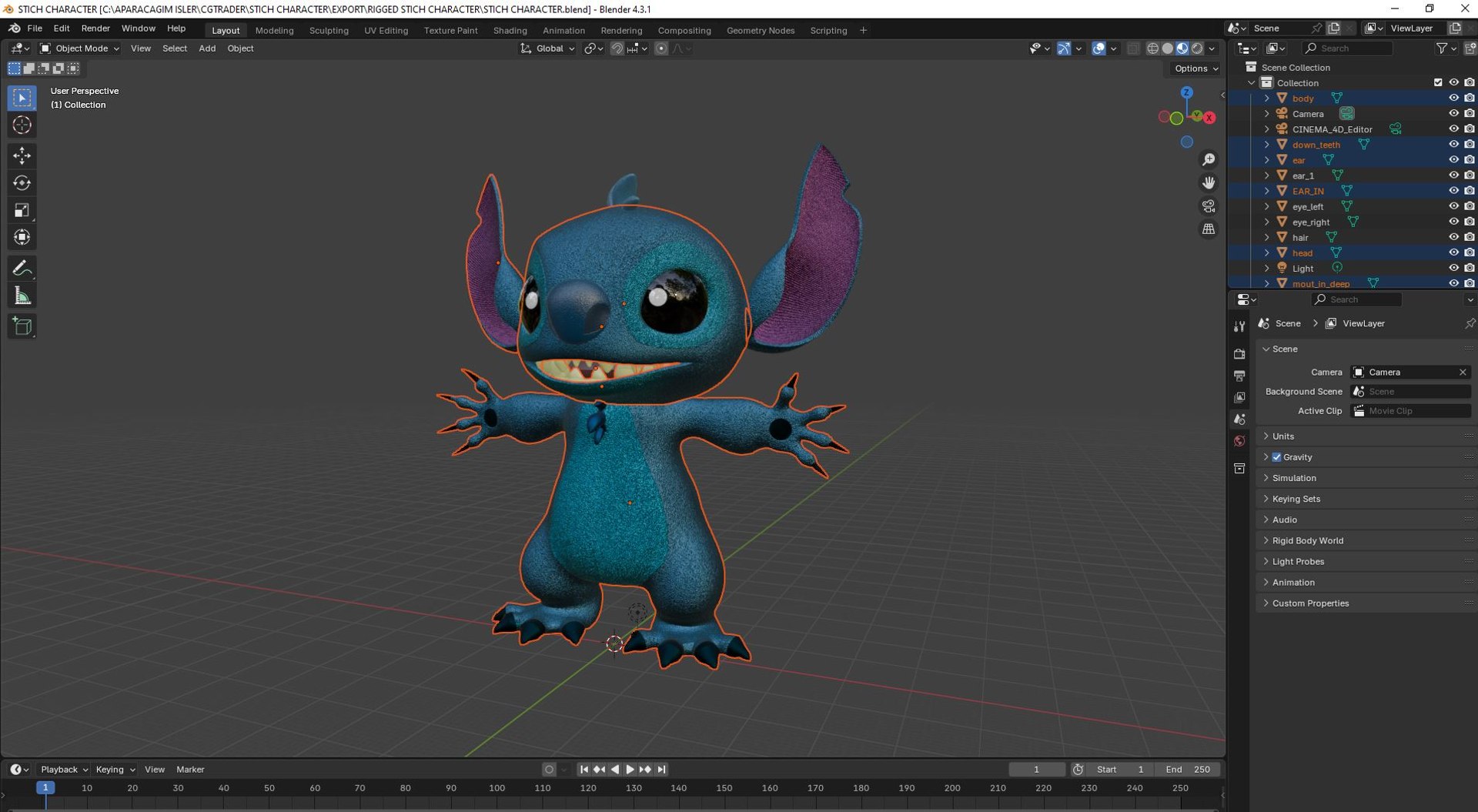
Task: Toggle snapping magnet in header
Action: click(617, 48)
